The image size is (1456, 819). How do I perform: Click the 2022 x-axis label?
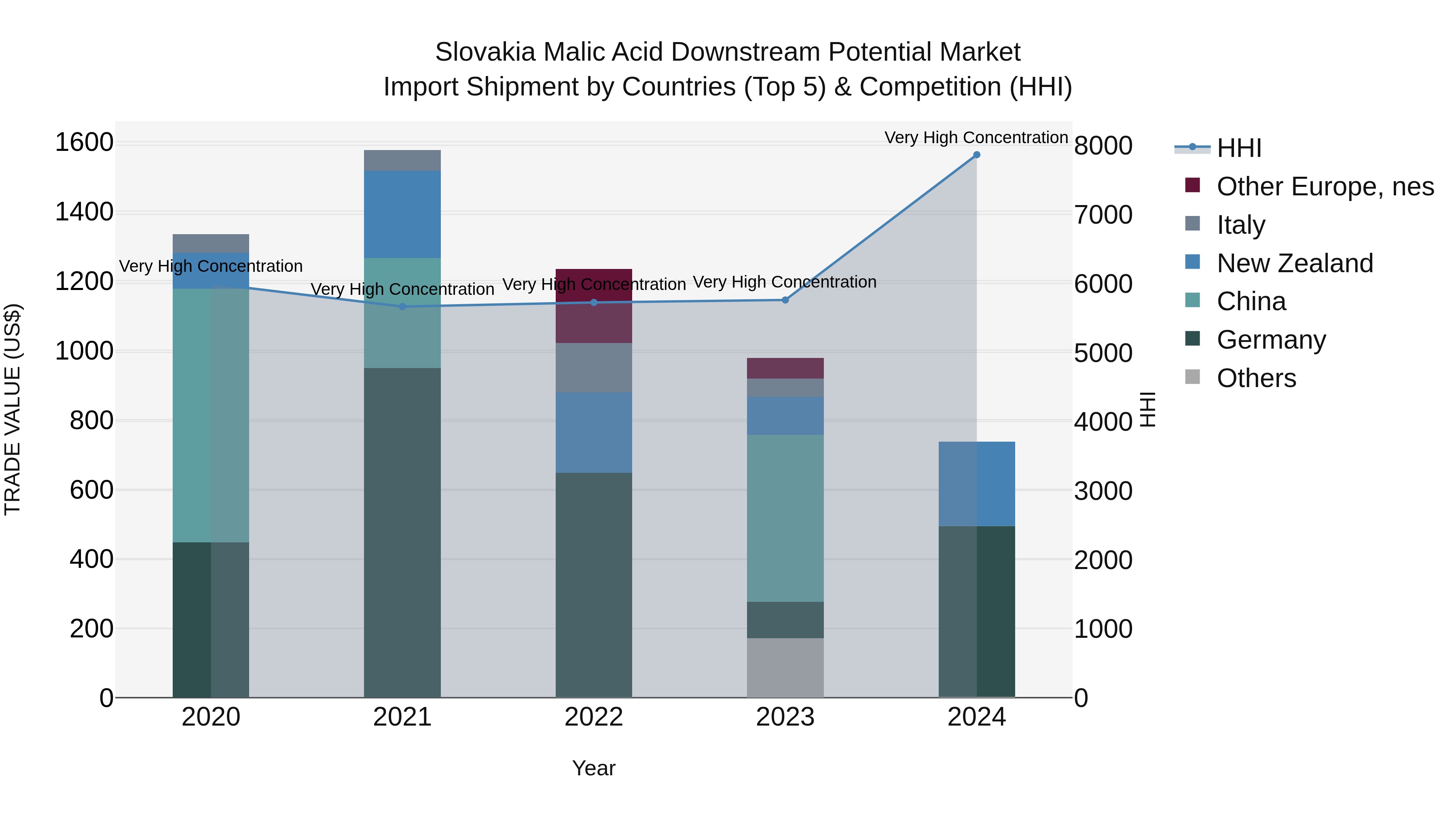[593, 717]
